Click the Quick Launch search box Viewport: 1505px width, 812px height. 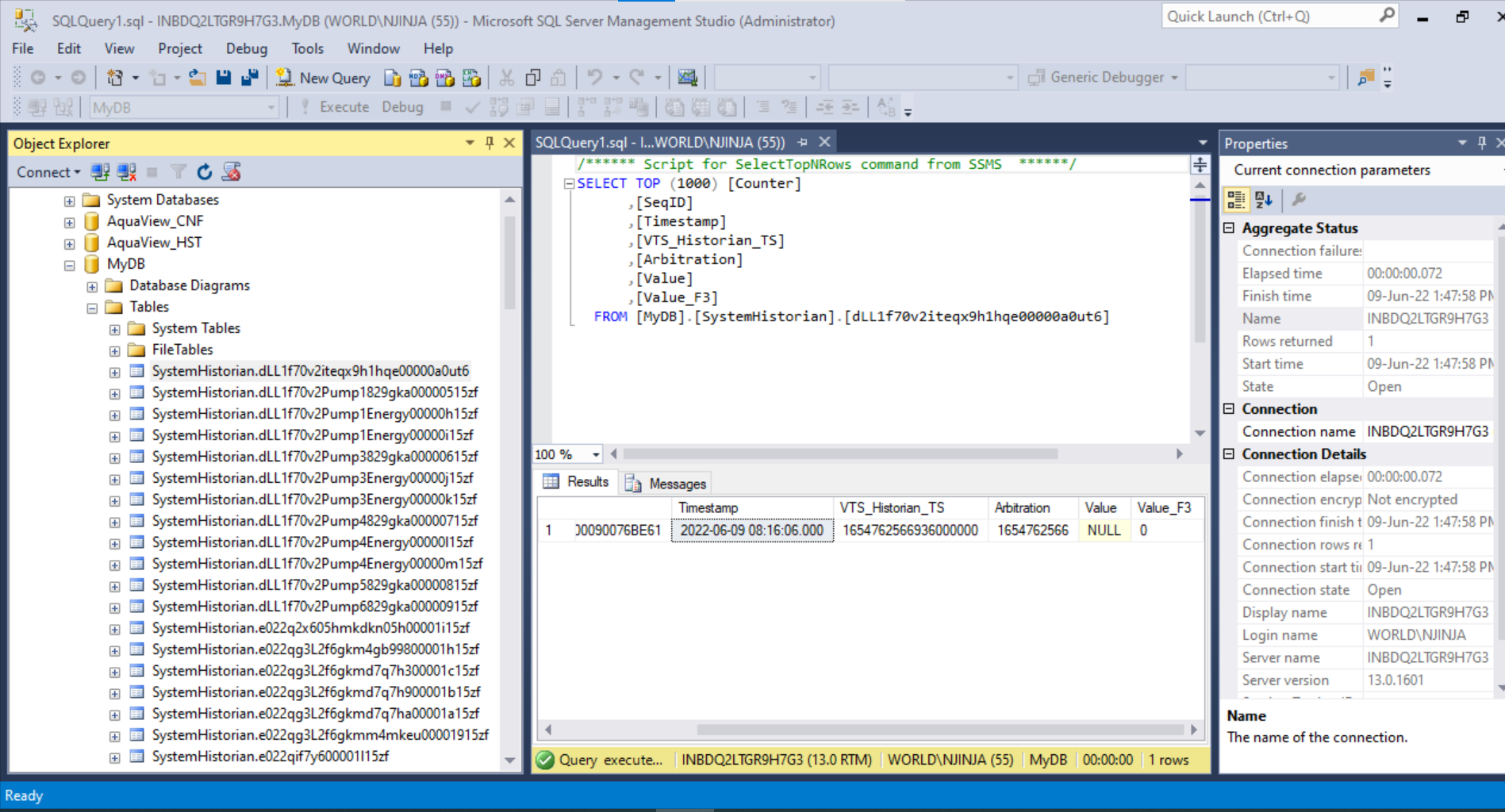coord(1269,16)
